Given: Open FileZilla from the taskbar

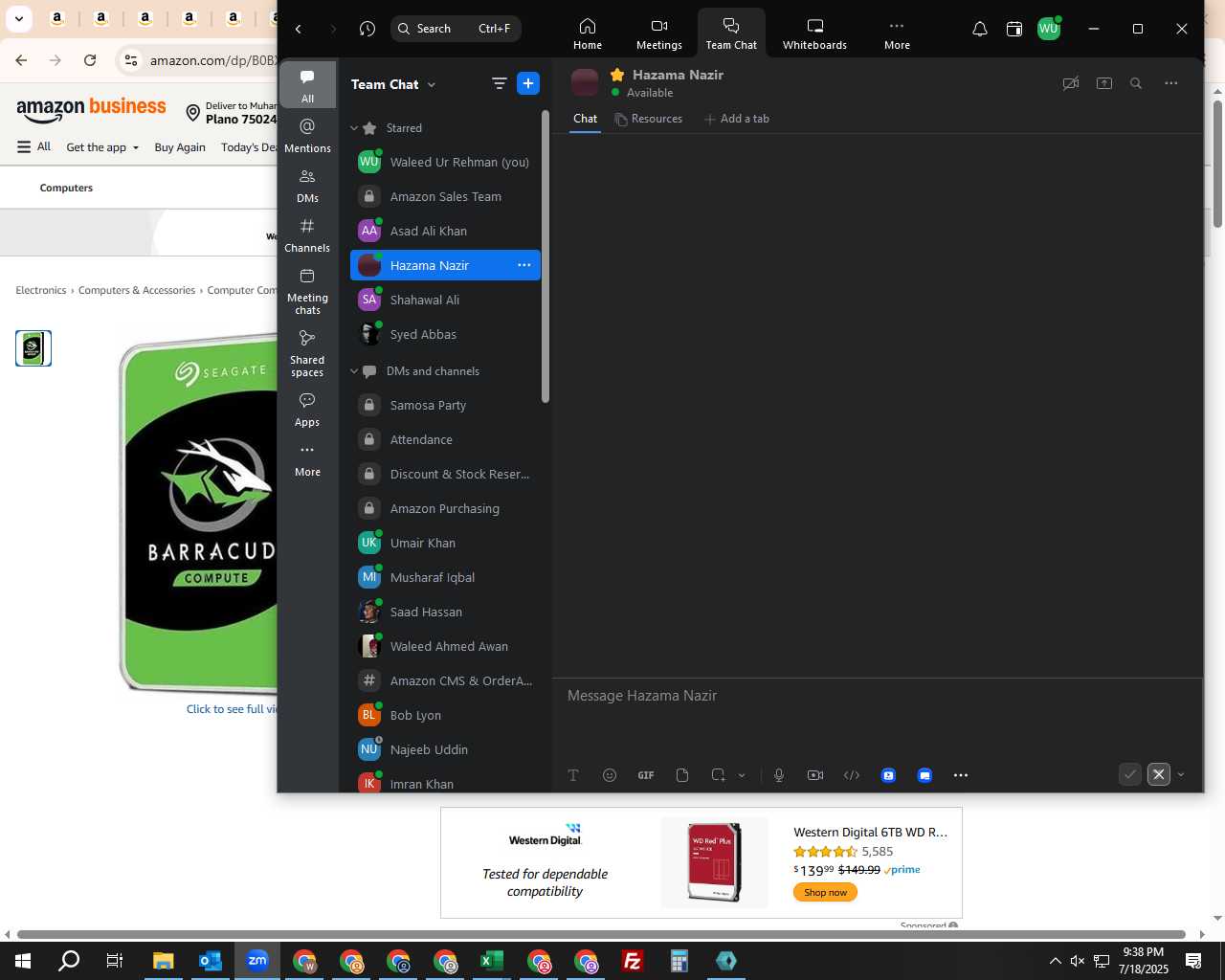Looking at the screenshot, I should (x=633, y=961).
